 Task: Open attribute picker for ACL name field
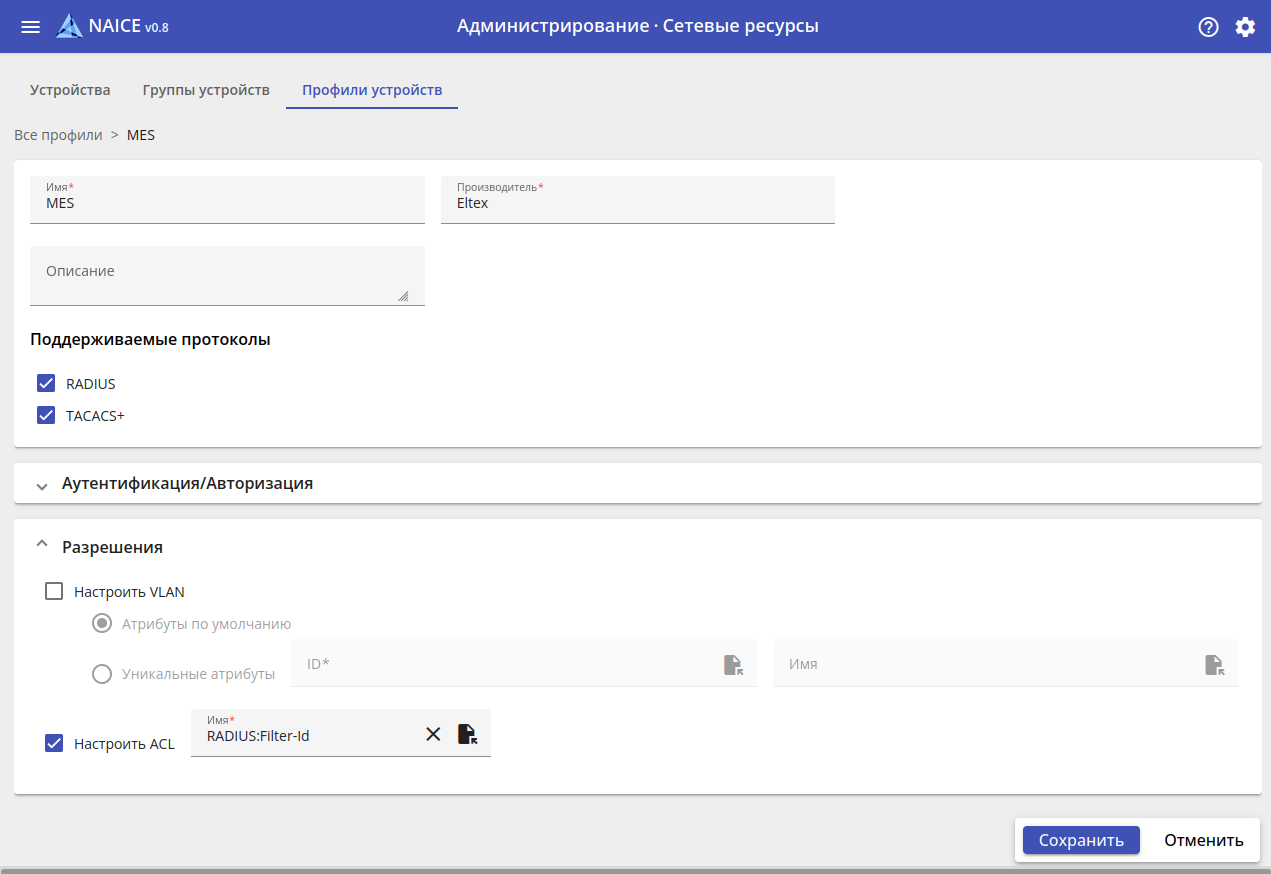pyautogui.click(x=467, y=734)
